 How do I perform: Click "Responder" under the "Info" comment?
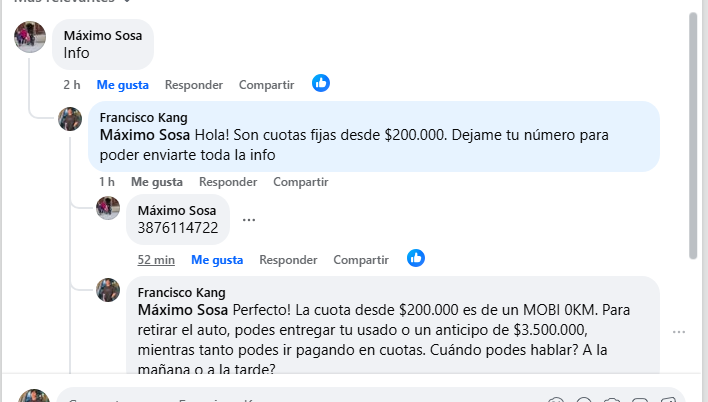[x=194, y=85]
